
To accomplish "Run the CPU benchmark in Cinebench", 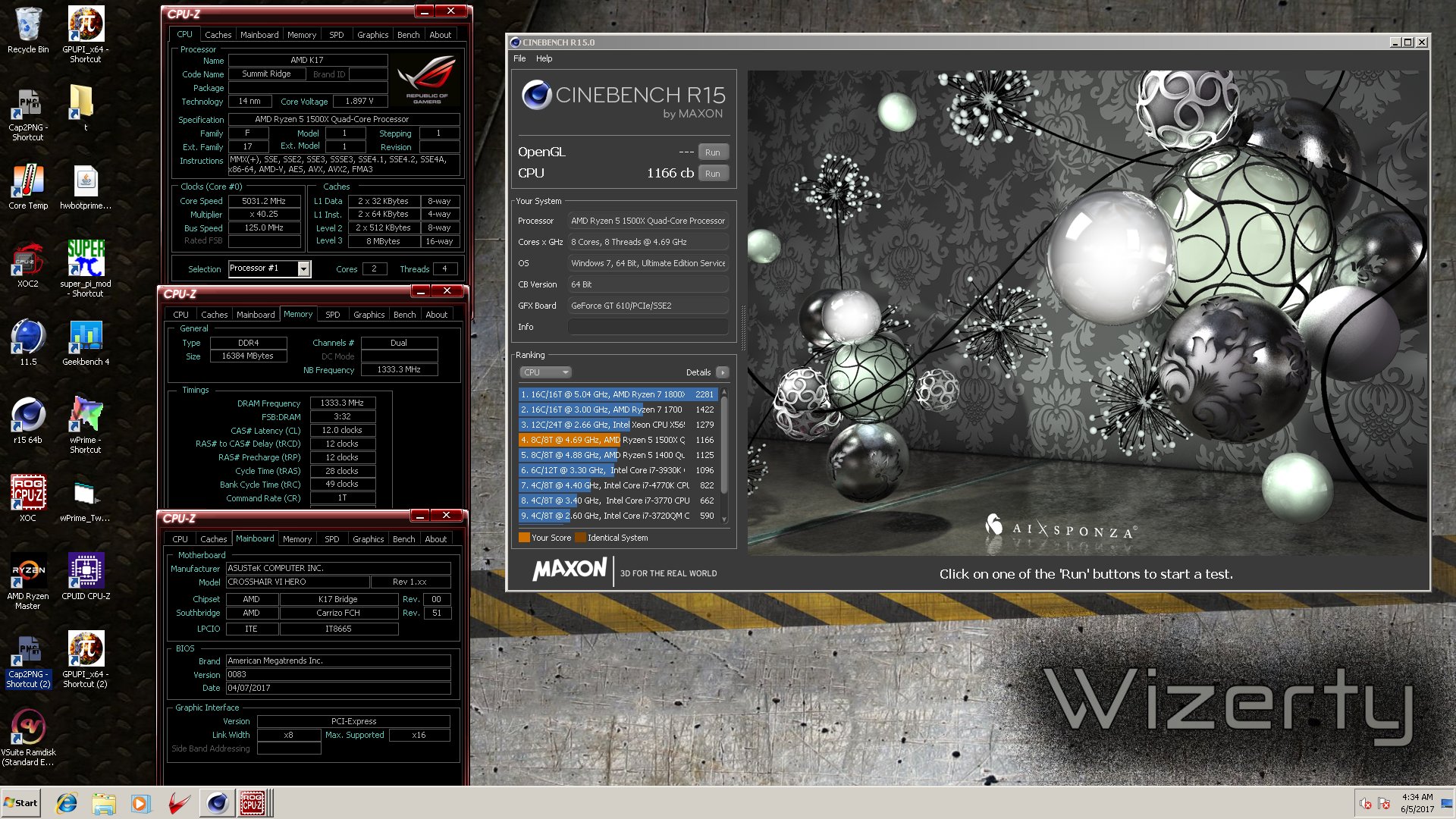I will (x=713, y=174).
